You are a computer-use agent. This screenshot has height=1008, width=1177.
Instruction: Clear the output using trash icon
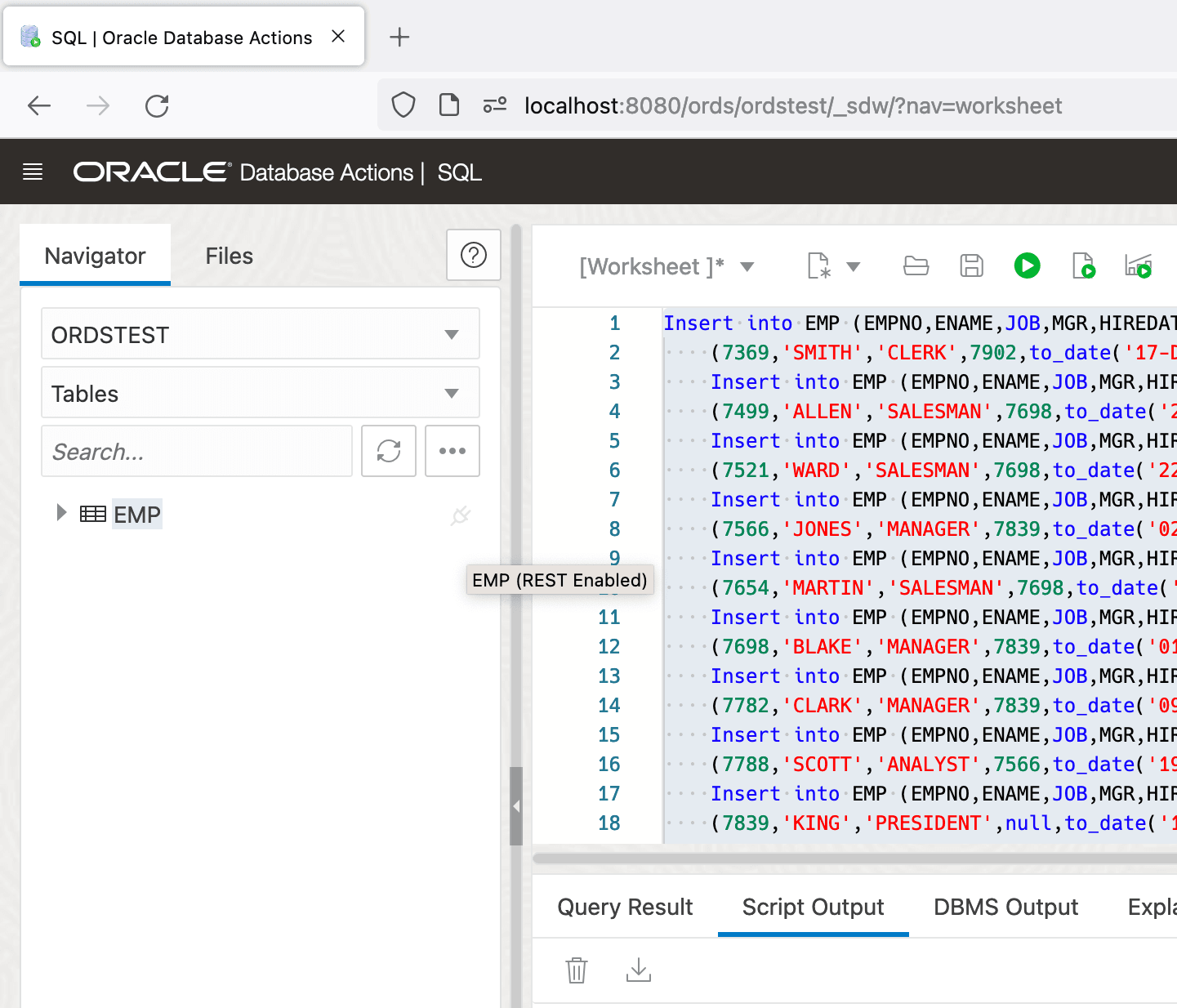577,970
